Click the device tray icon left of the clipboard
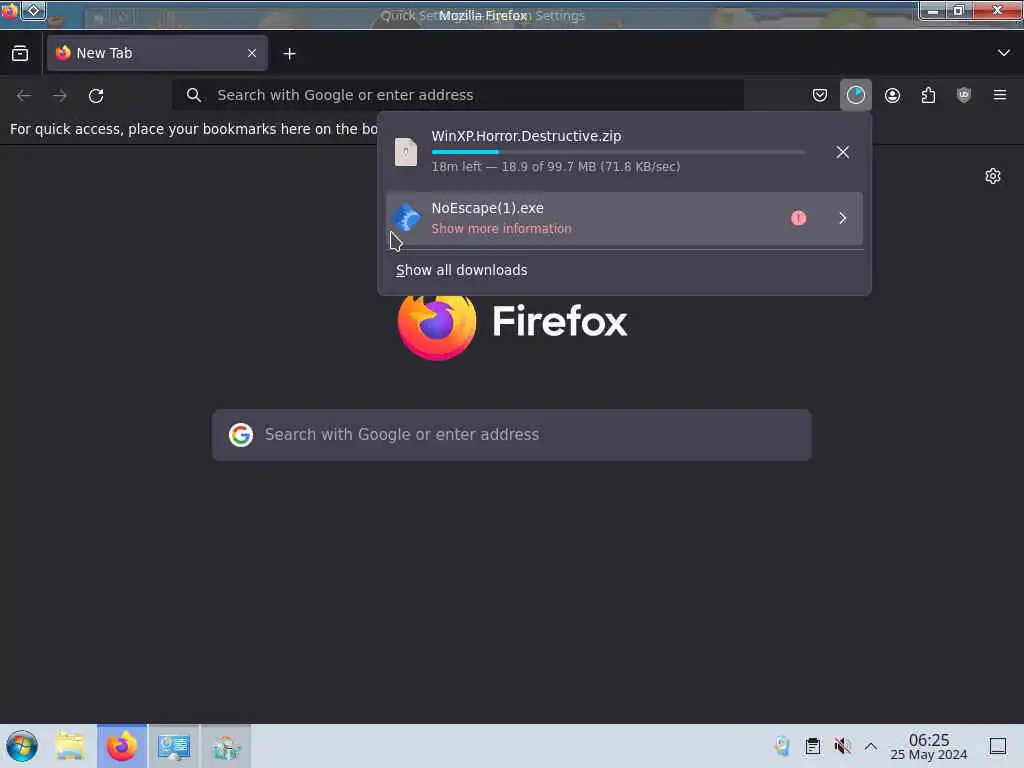This screenshot has width=1024, height=768. coord(782,746)
